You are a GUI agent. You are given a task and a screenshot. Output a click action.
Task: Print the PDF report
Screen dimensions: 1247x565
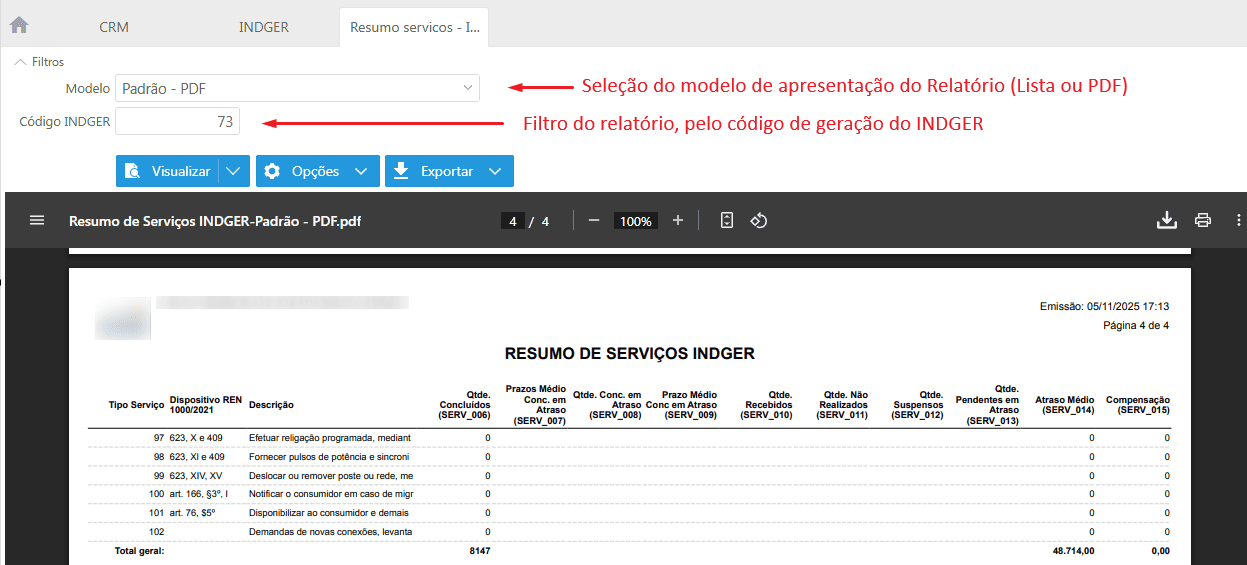pos(1203,220)
